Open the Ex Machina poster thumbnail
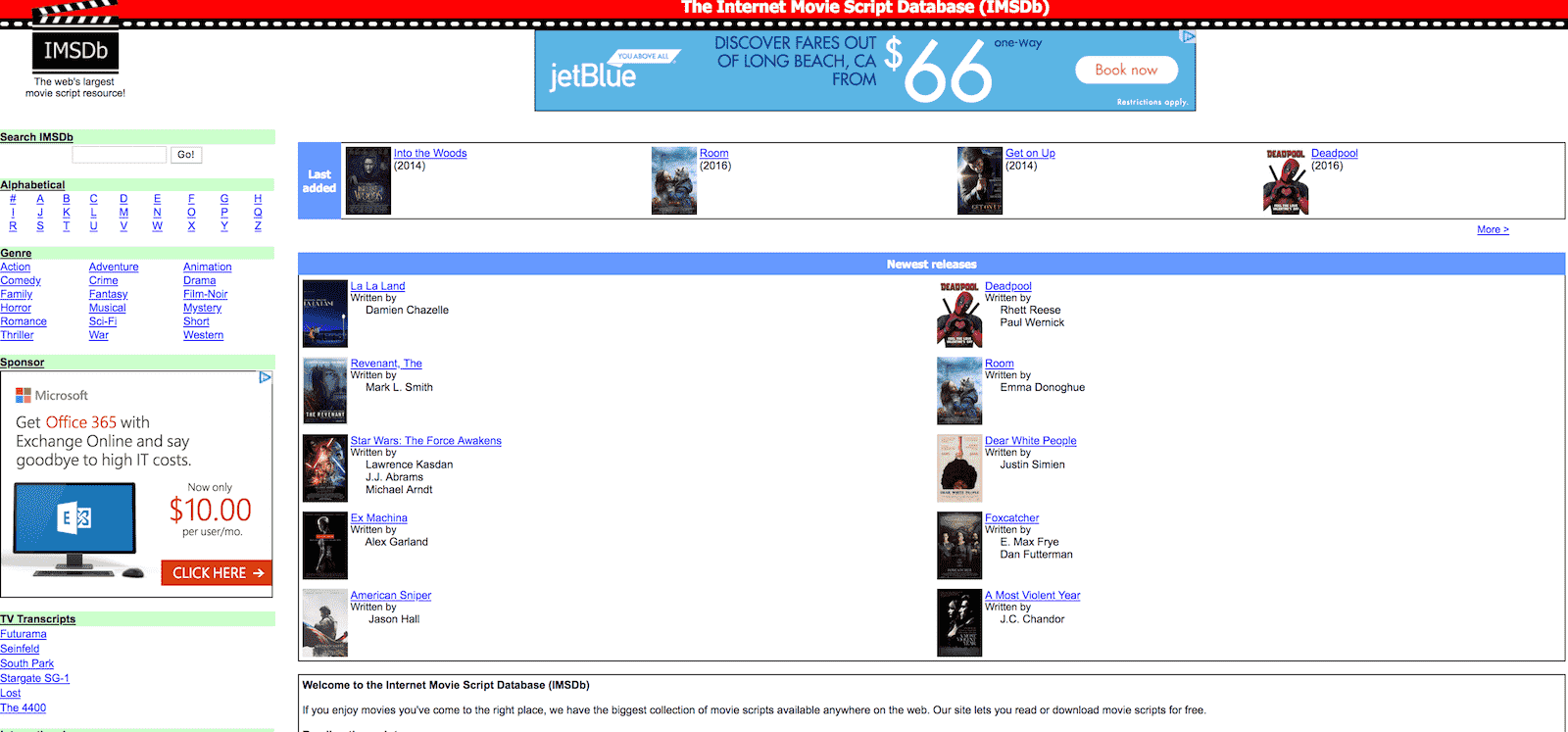Viewport: 1568px width, 732px height. pos(325,546)
